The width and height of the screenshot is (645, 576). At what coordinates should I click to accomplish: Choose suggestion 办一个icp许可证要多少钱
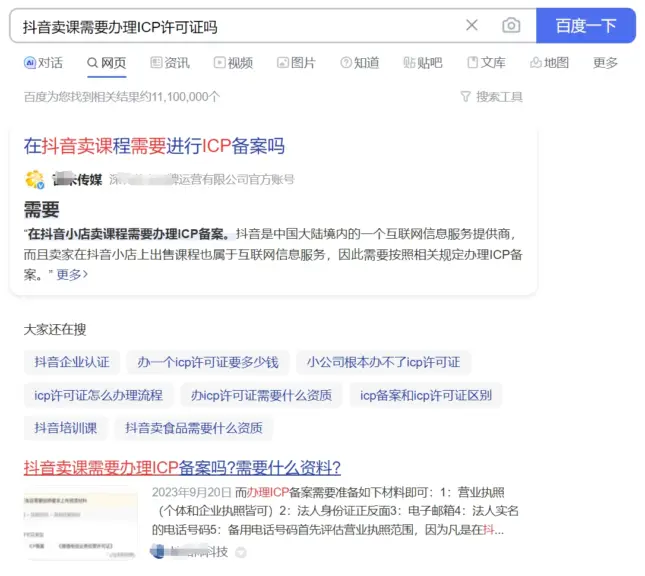(208, 362)
